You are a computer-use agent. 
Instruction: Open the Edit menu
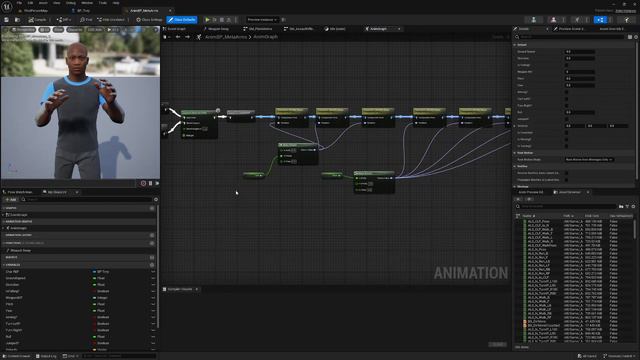point(30,2)
